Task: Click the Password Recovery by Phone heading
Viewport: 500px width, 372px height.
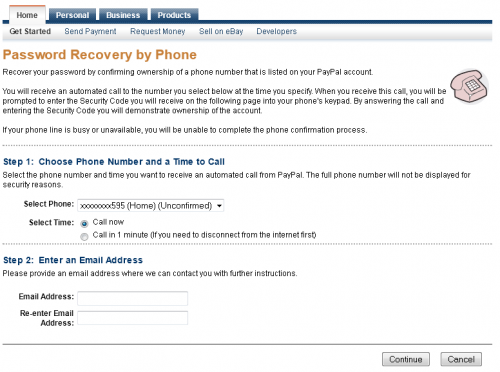Action: click(x=100, y=55)
